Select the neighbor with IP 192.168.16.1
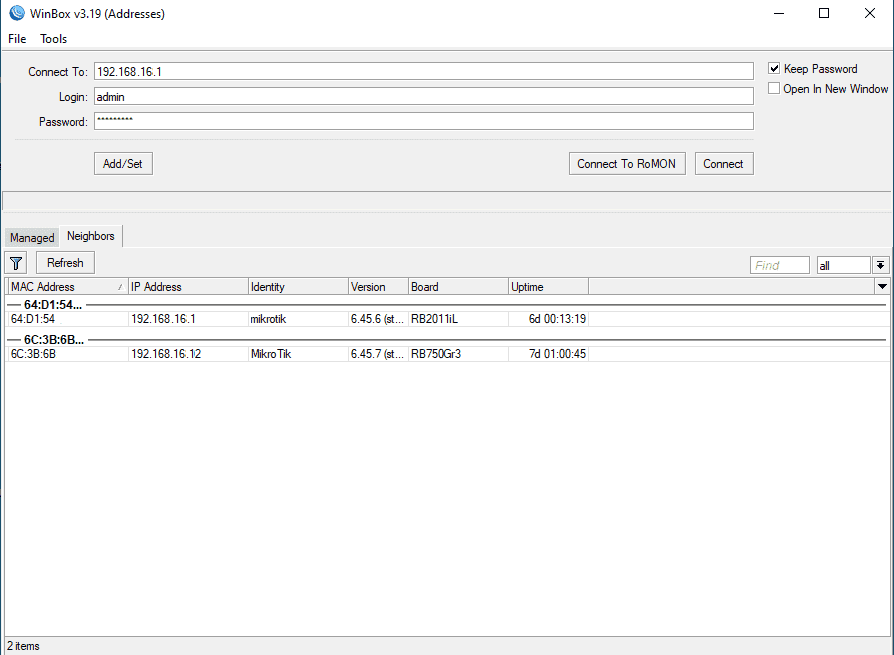Image resolution: width=894 pixels, height=655 pixels. (x=163, y=319)
